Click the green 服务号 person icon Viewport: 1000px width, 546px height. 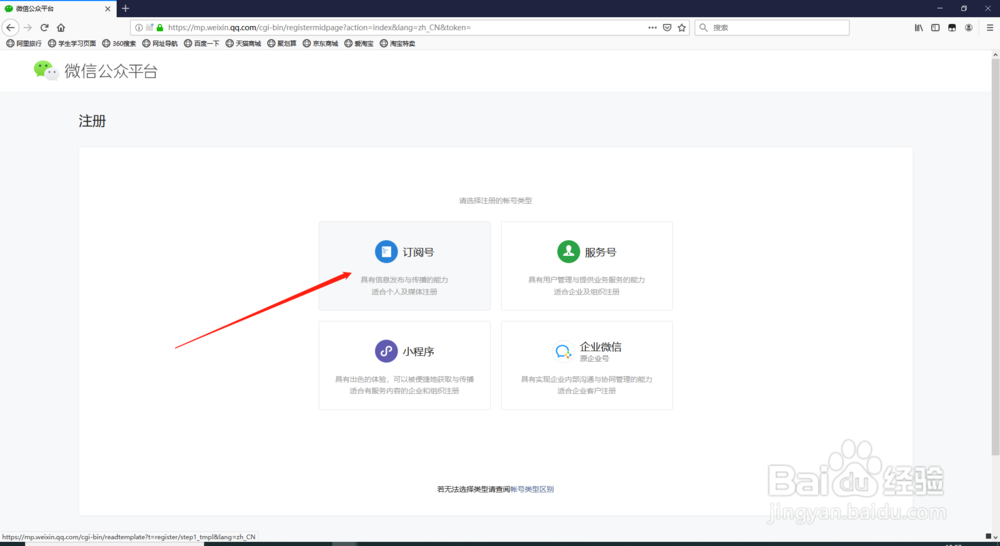568,252
